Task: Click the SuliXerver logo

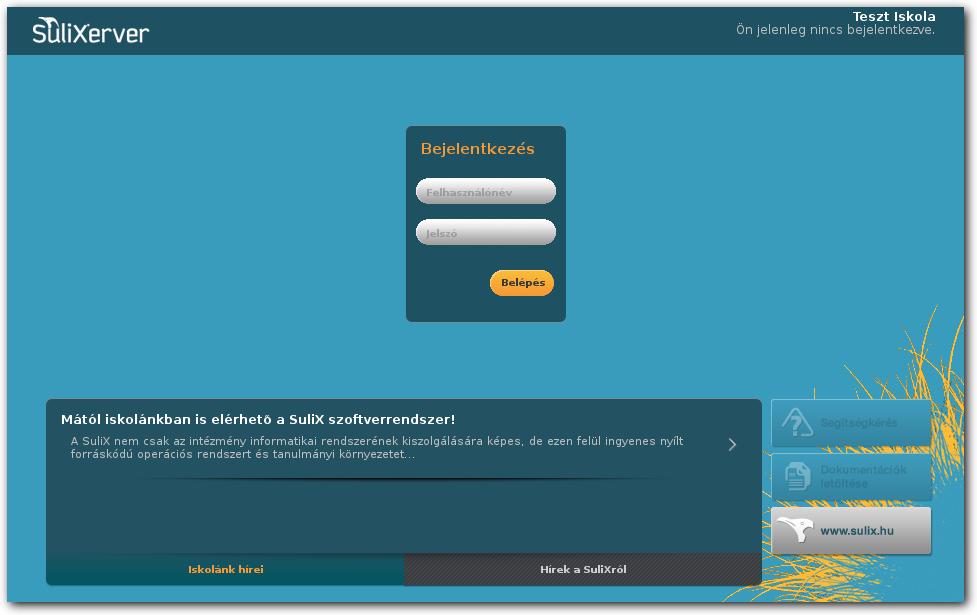Action: point(91,31)
